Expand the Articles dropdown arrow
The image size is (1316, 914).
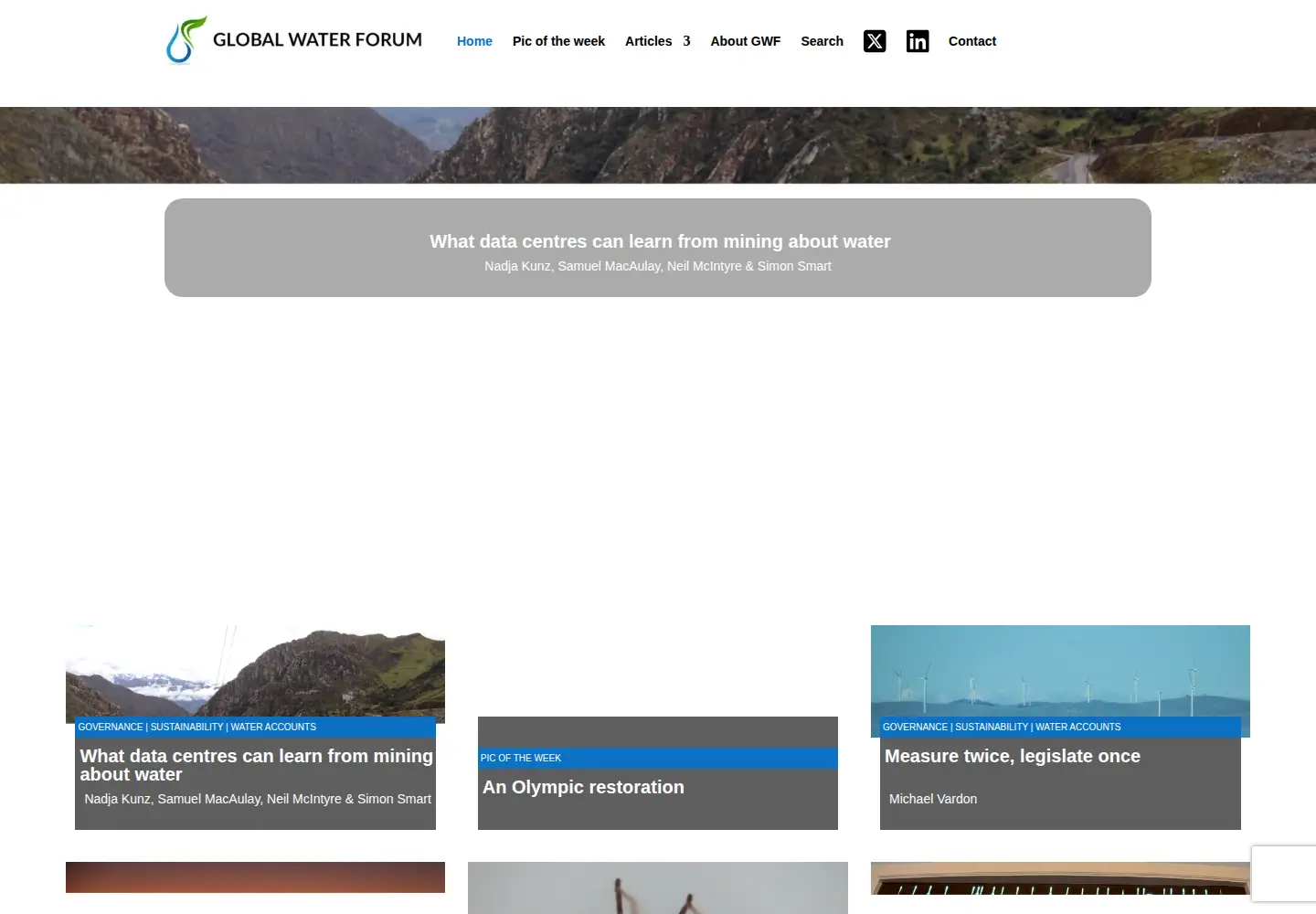[x=686, y=41]
